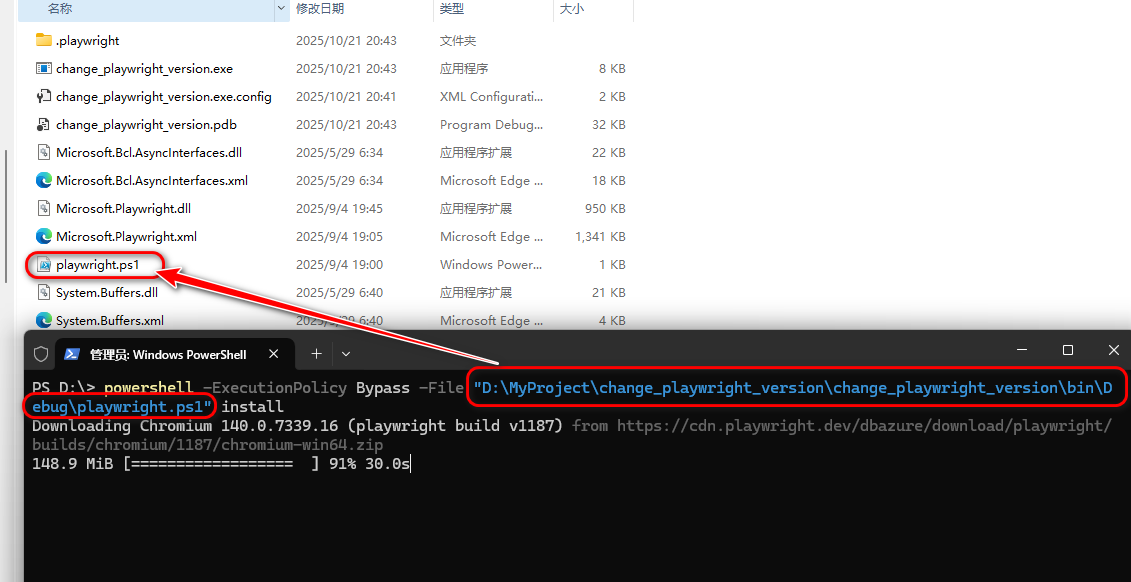Click the Edge icon of Microsoft.Bcl.AsyncInterfaces.xml
This screenshot has width=1131, height=582.
point(44,180)
